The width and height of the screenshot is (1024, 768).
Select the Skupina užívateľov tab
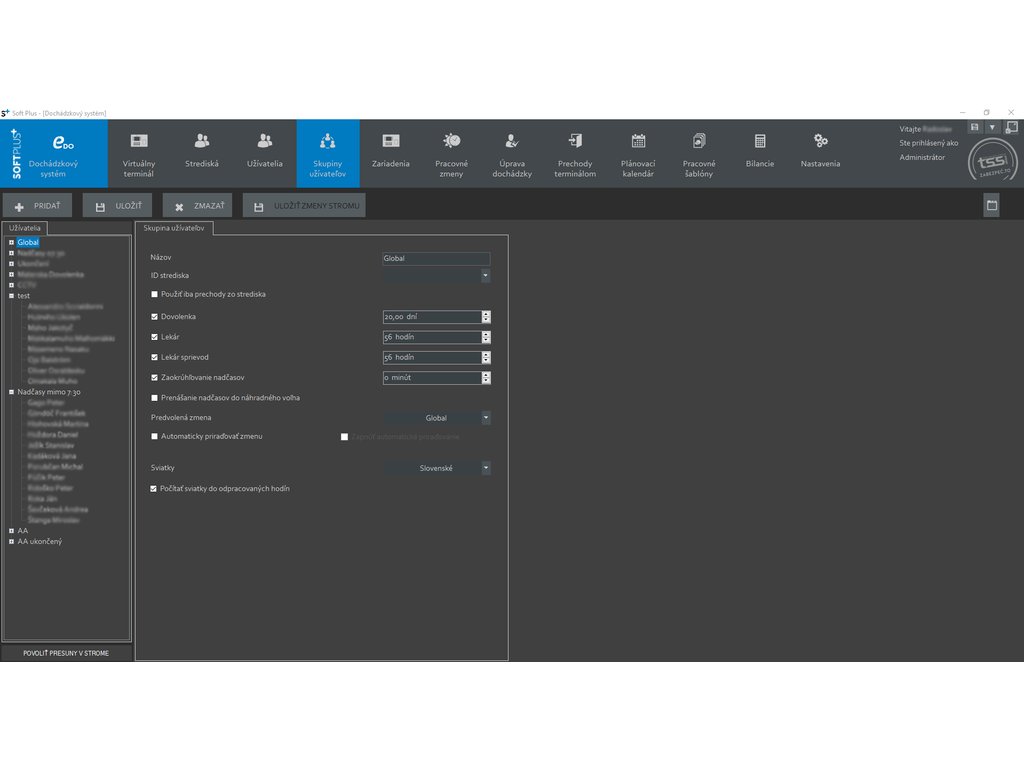(174, 228)
